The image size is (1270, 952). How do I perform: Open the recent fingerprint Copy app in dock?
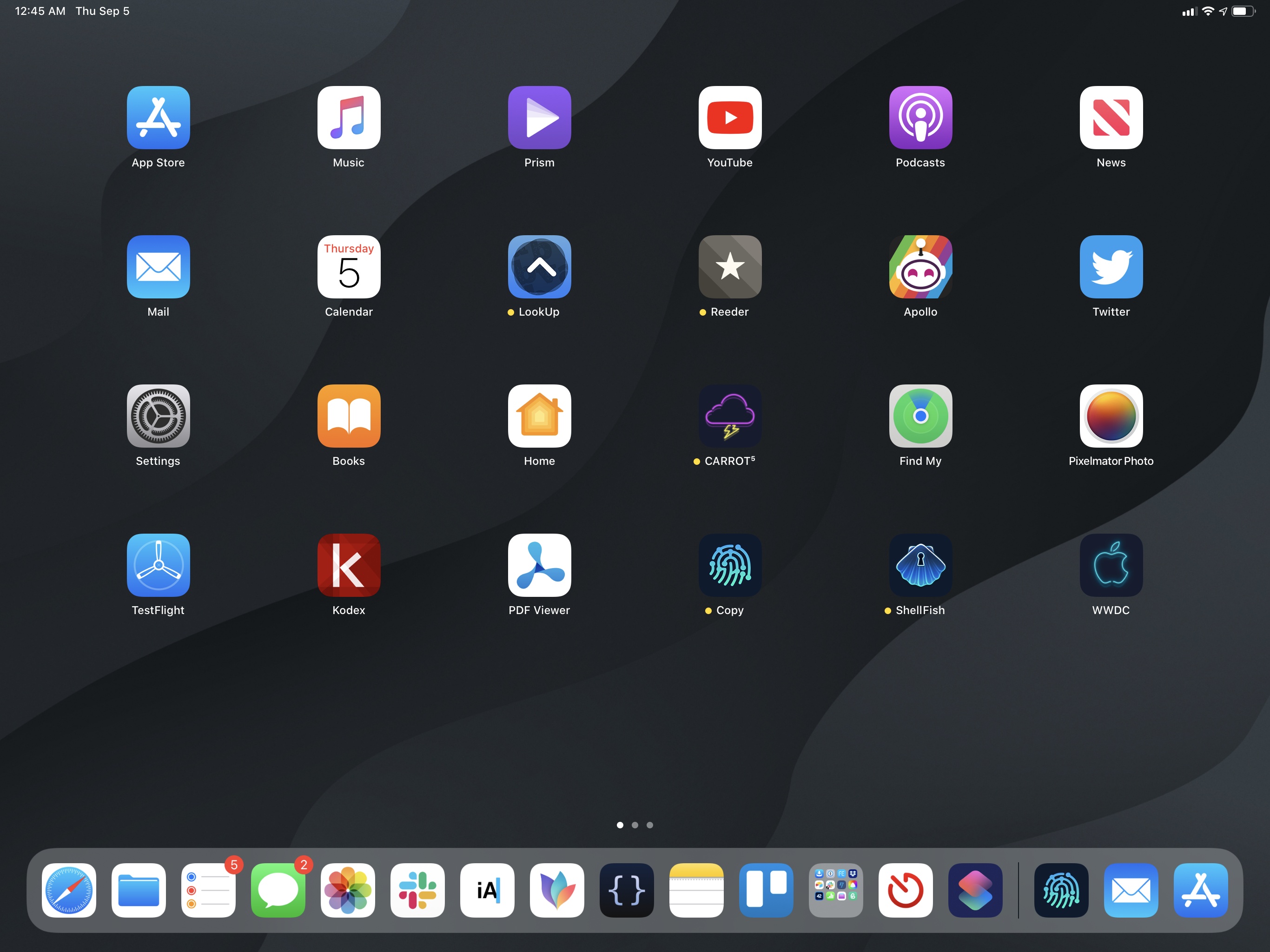1062,891
